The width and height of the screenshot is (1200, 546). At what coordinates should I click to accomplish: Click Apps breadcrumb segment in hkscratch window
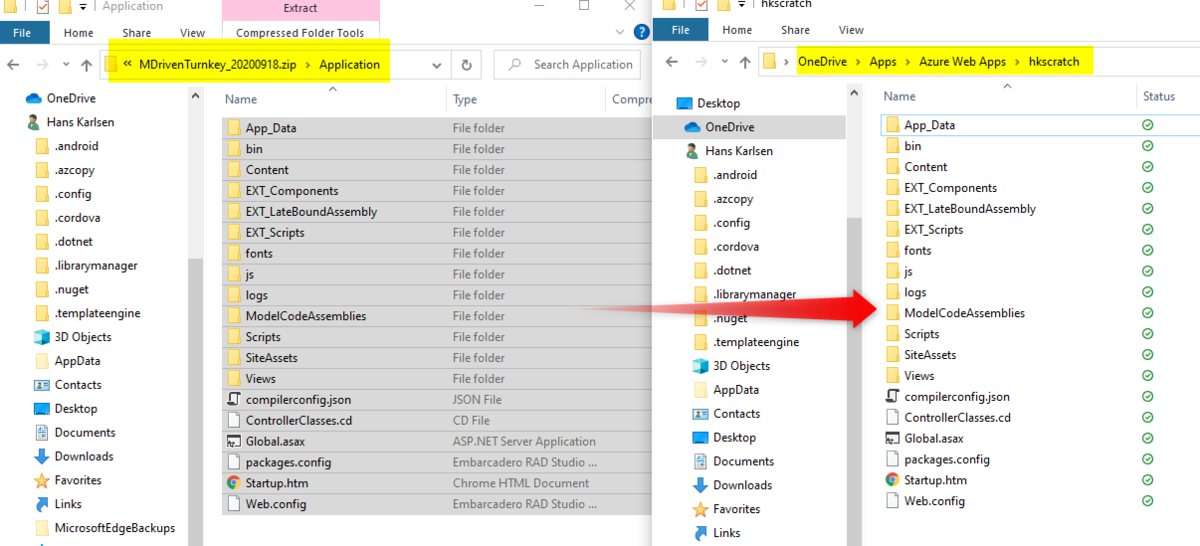coord(883,62)
